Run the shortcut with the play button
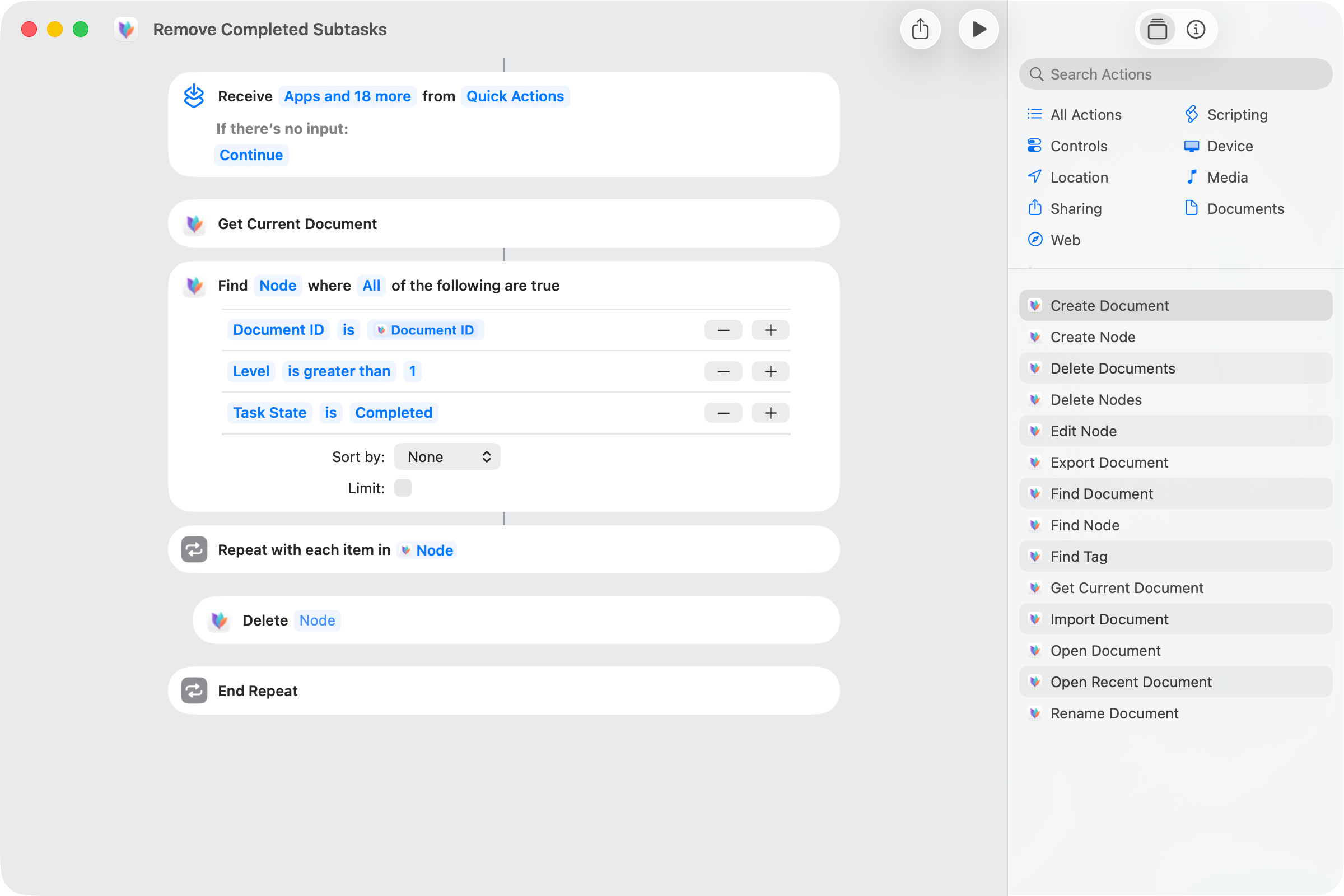Viewport: 1344px width, 896px height. (978, 29)
